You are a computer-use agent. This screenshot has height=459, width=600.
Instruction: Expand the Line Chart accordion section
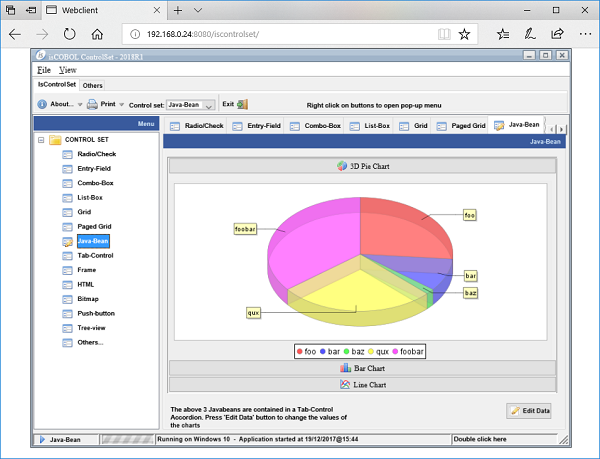(x=360, y=384)
